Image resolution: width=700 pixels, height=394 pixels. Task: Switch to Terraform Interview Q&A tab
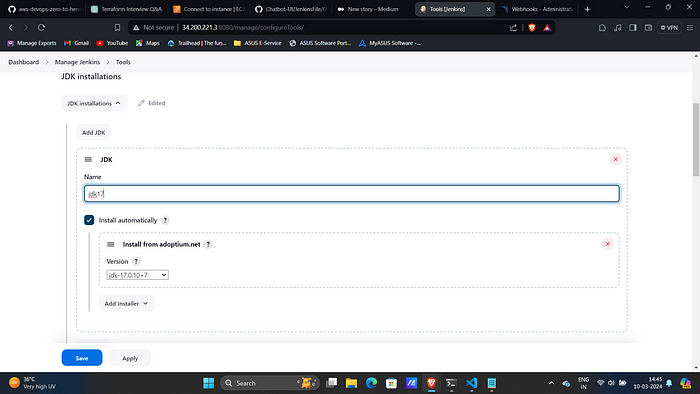point(126,9)
